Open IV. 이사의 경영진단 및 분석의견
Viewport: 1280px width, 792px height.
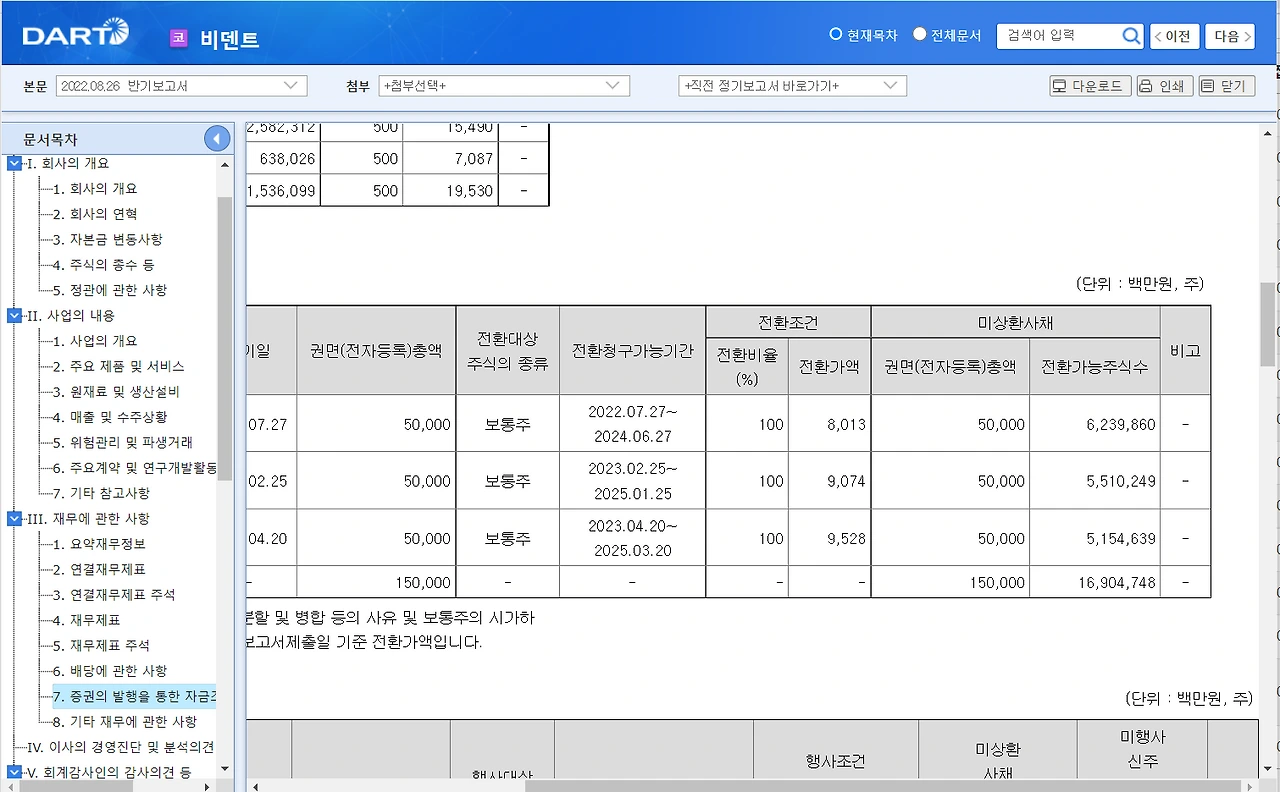pyautogui.click(x=119, y=747)
